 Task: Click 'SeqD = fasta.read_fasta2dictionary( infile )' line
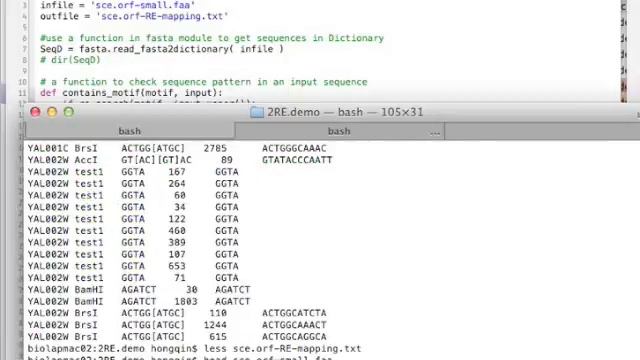tap(162, 49)
